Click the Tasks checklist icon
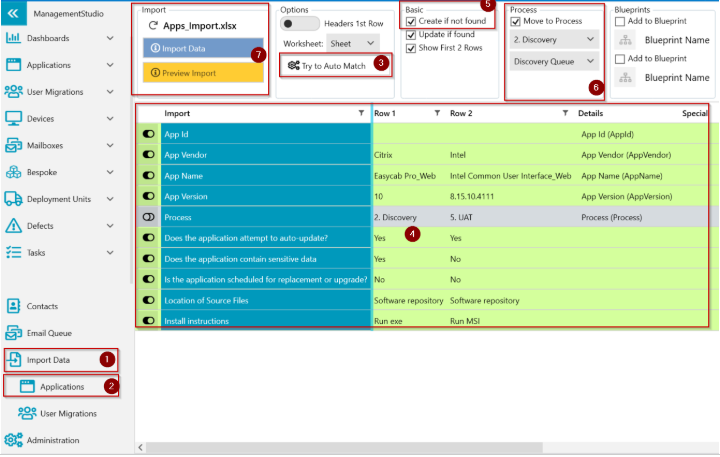The height and width of the screenshot is (457, 720). pos(13,252)
